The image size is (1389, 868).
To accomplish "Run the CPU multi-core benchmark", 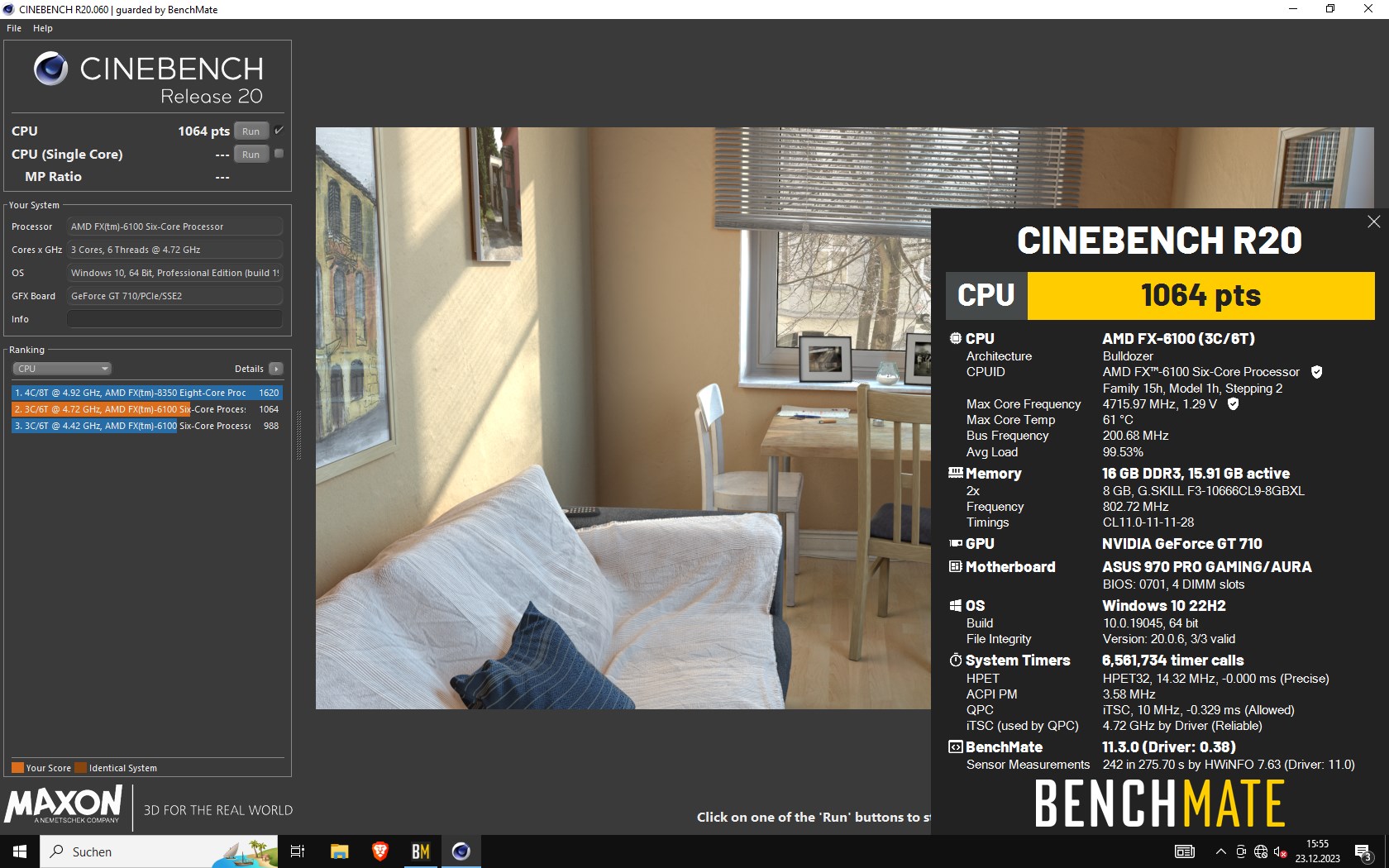I will click(x=251, y=131).
